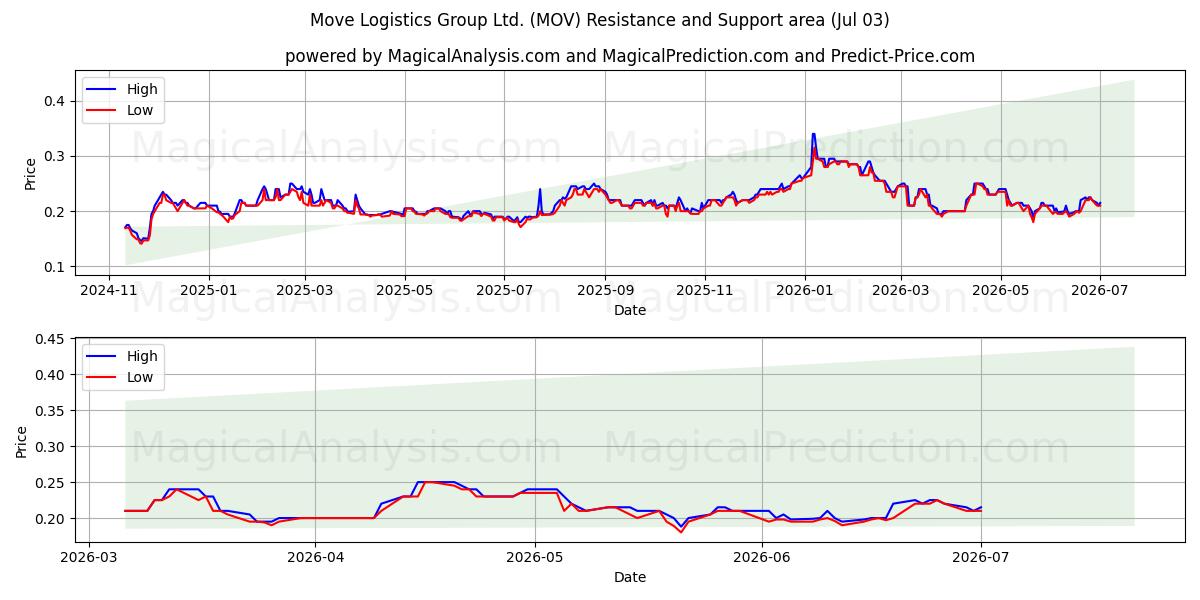
Task: Click the '2026-07' x-axis label in bottom chart
Action: 981,558
